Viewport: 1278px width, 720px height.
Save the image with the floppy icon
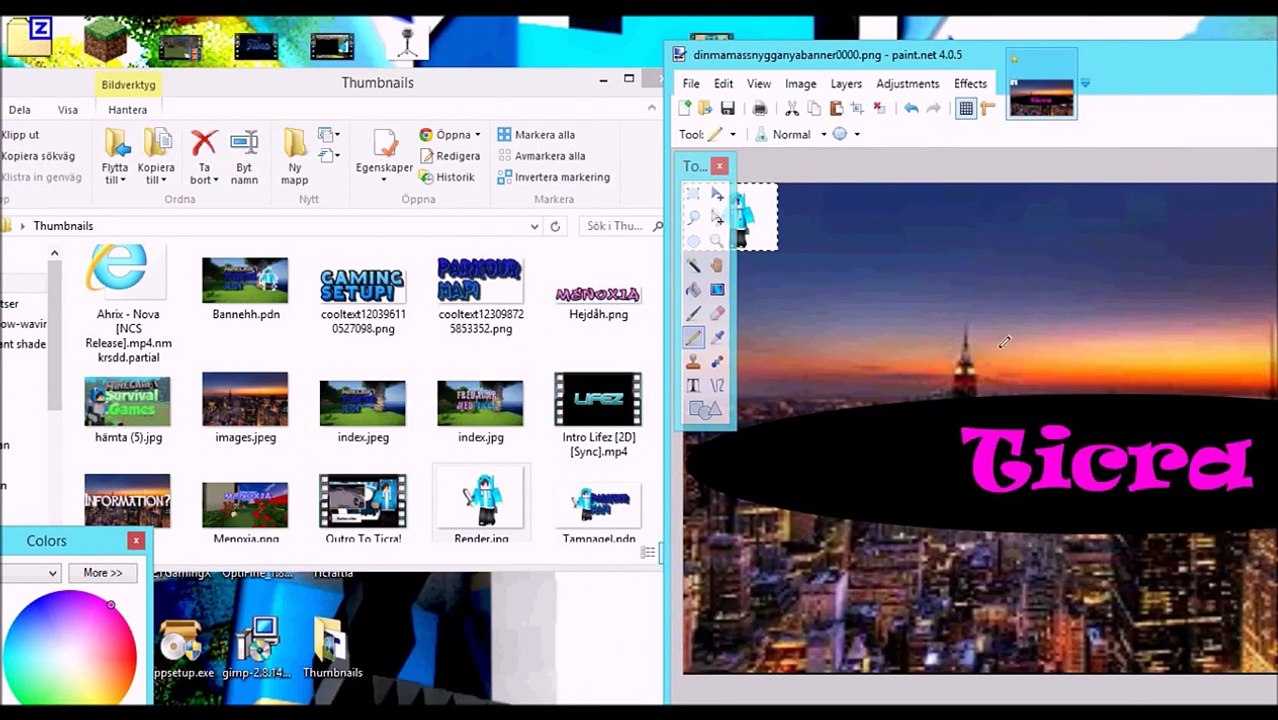tap(728, 108)
